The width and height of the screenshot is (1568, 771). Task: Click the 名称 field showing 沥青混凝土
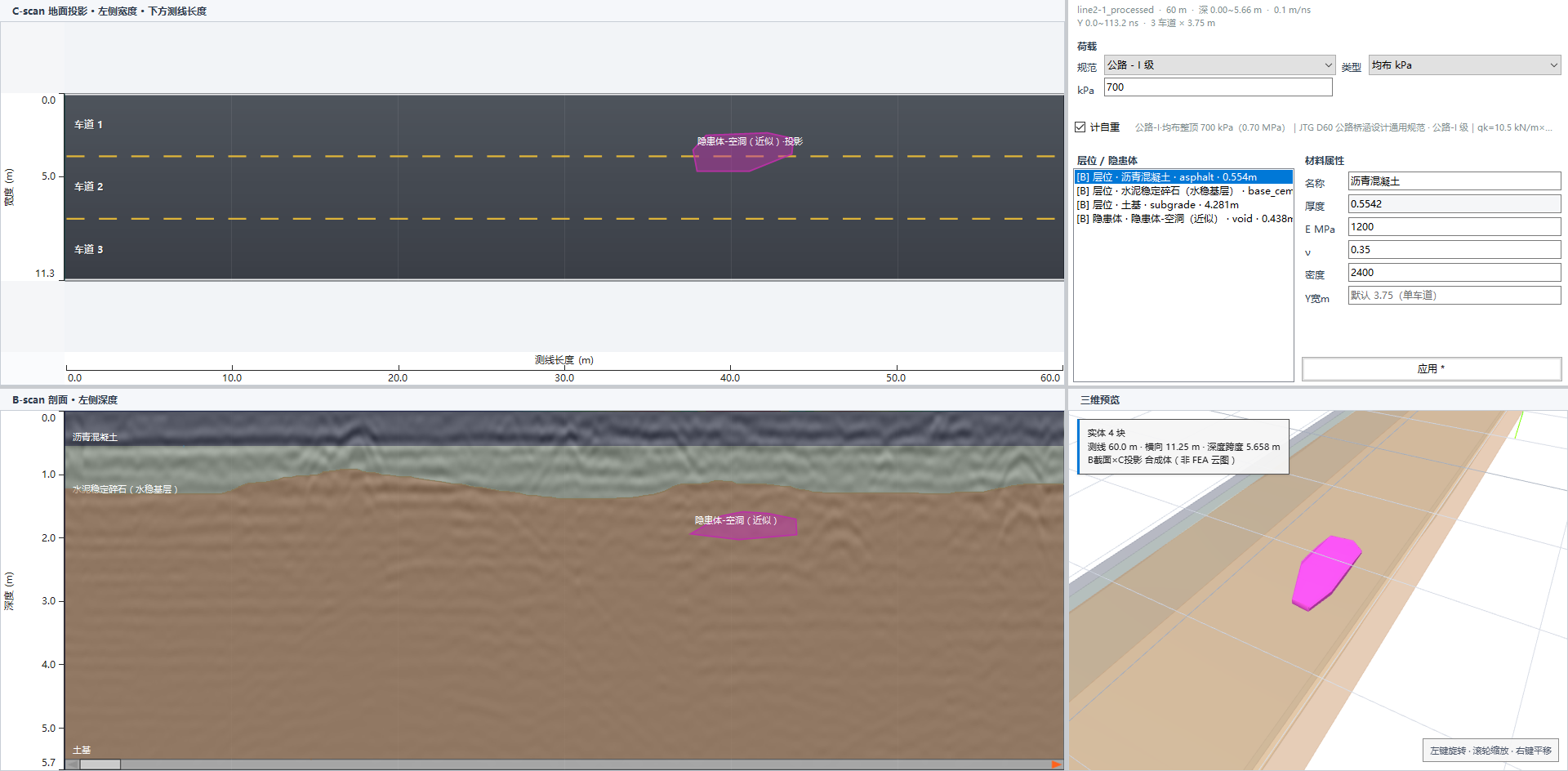(x=1454, y=181)
